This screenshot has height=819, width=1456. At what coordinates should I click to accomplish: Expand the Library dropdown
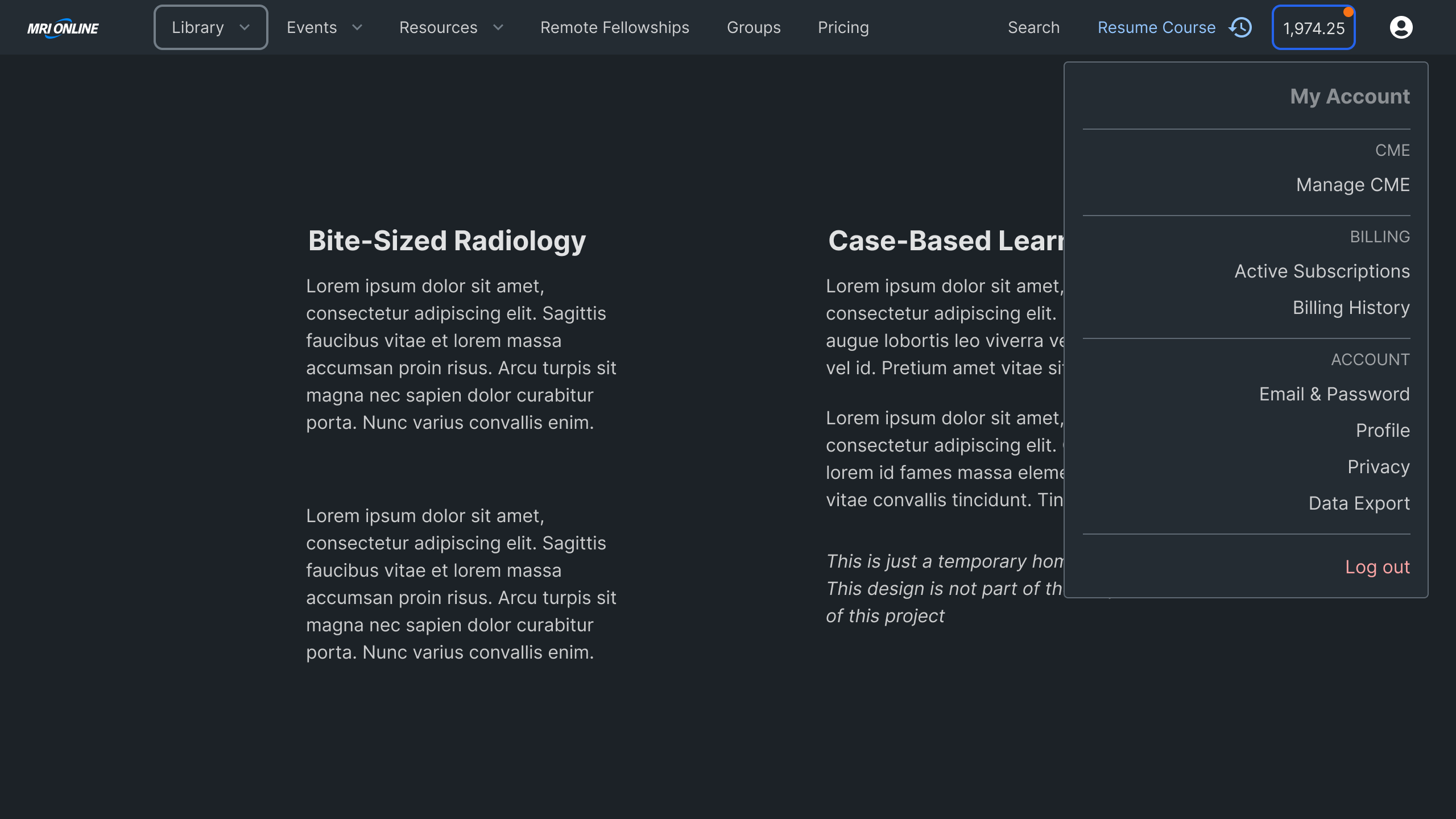pos(210,27)
